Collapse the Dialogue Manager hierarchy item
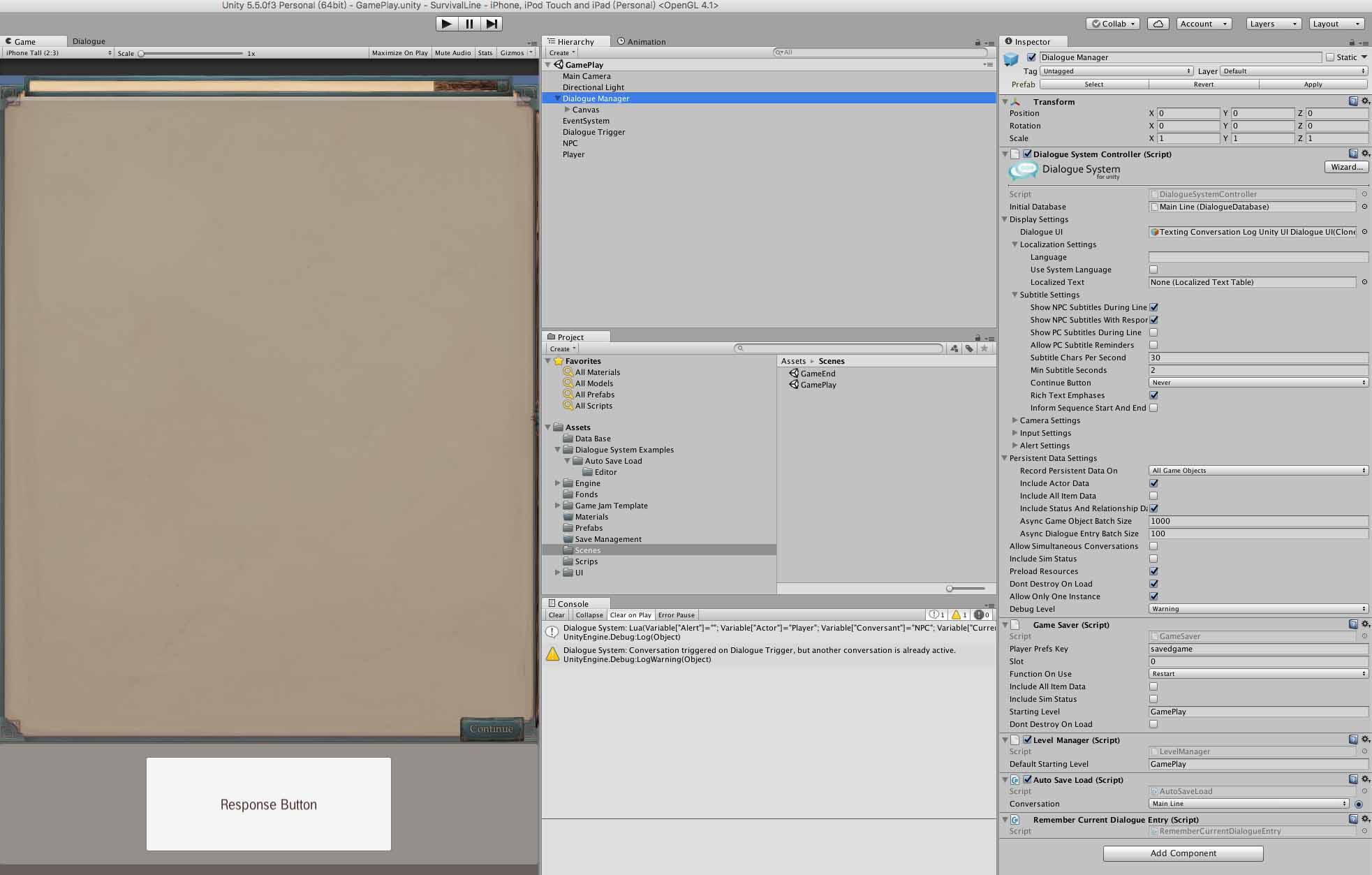 557,98
